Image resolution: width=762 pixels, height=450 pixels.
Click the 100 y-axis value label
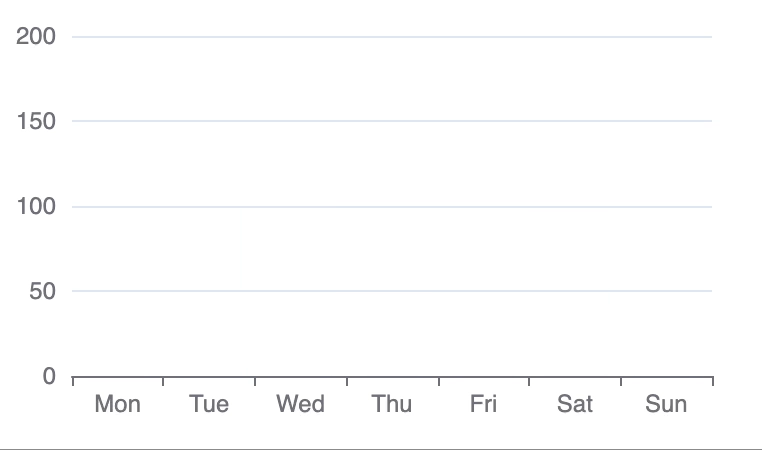point(36,207)
